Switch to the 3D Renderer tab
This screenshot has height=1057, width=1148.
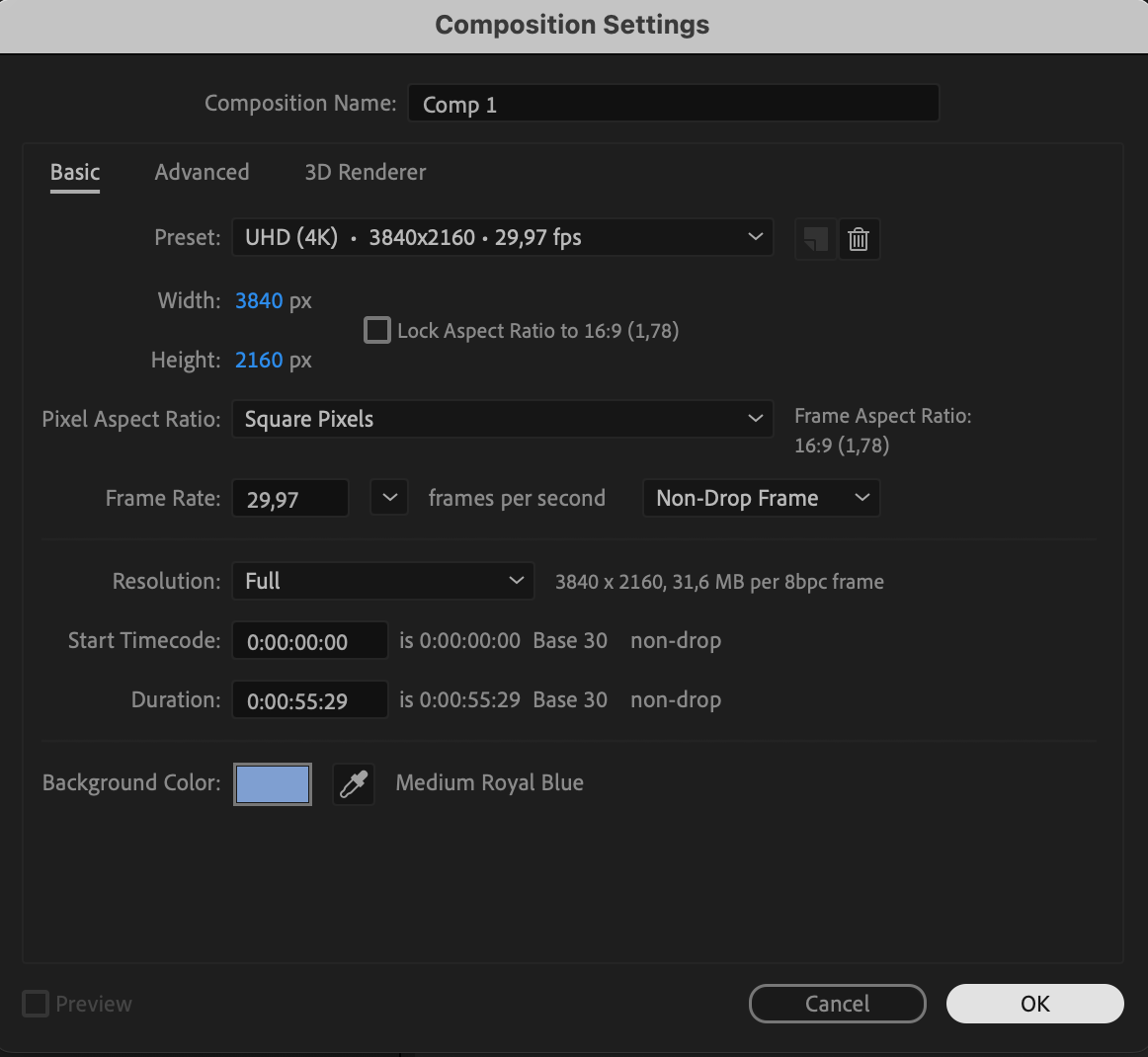point(365,172)
